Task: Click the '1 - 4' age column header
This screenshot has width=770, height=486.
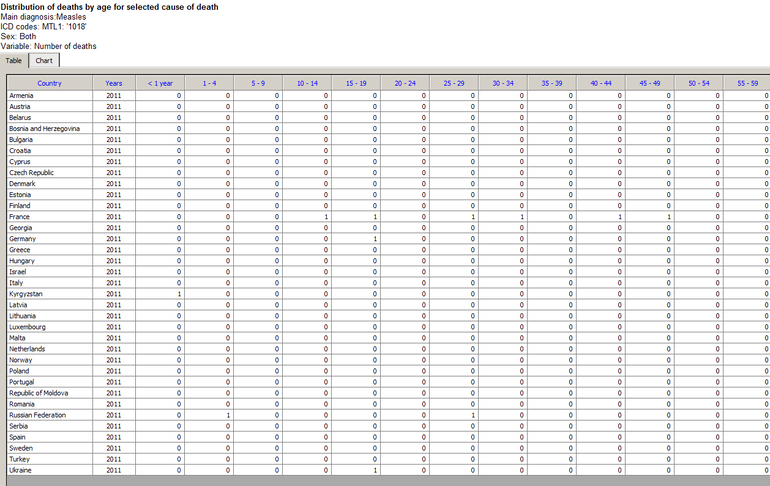Action: coord(209,83)
